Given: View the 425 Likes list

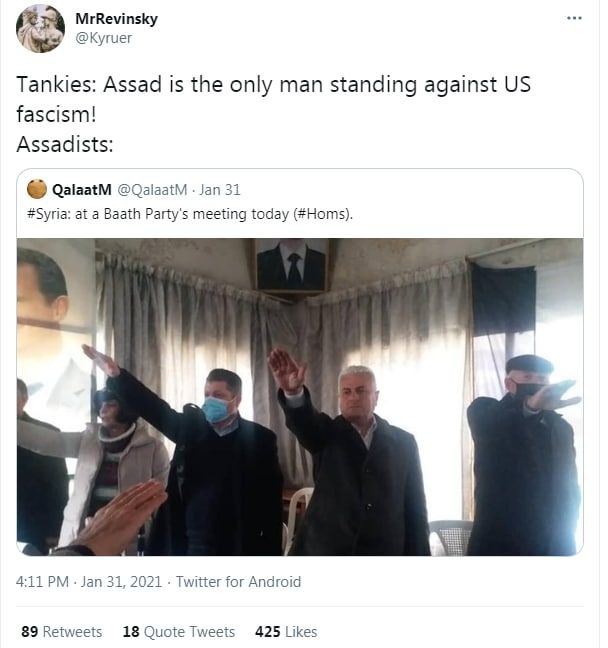Looking at the screenshot, I should click(x=286, y=631).
